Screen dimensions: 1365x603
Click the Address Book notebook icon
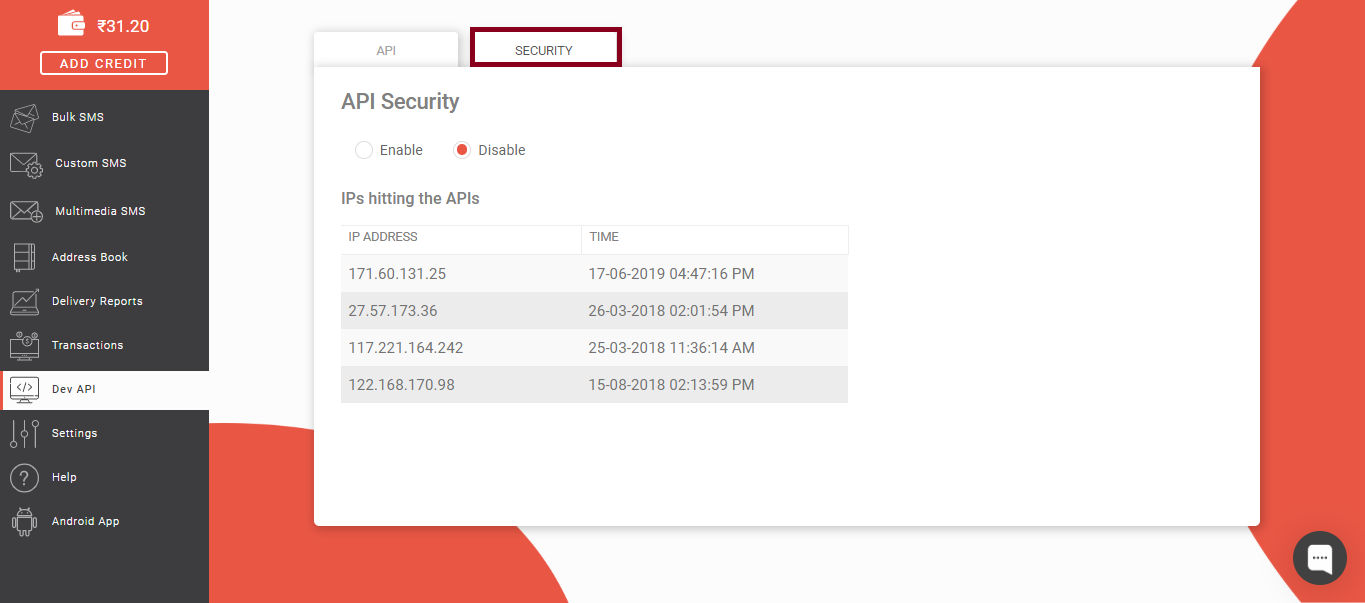(24, 257)
